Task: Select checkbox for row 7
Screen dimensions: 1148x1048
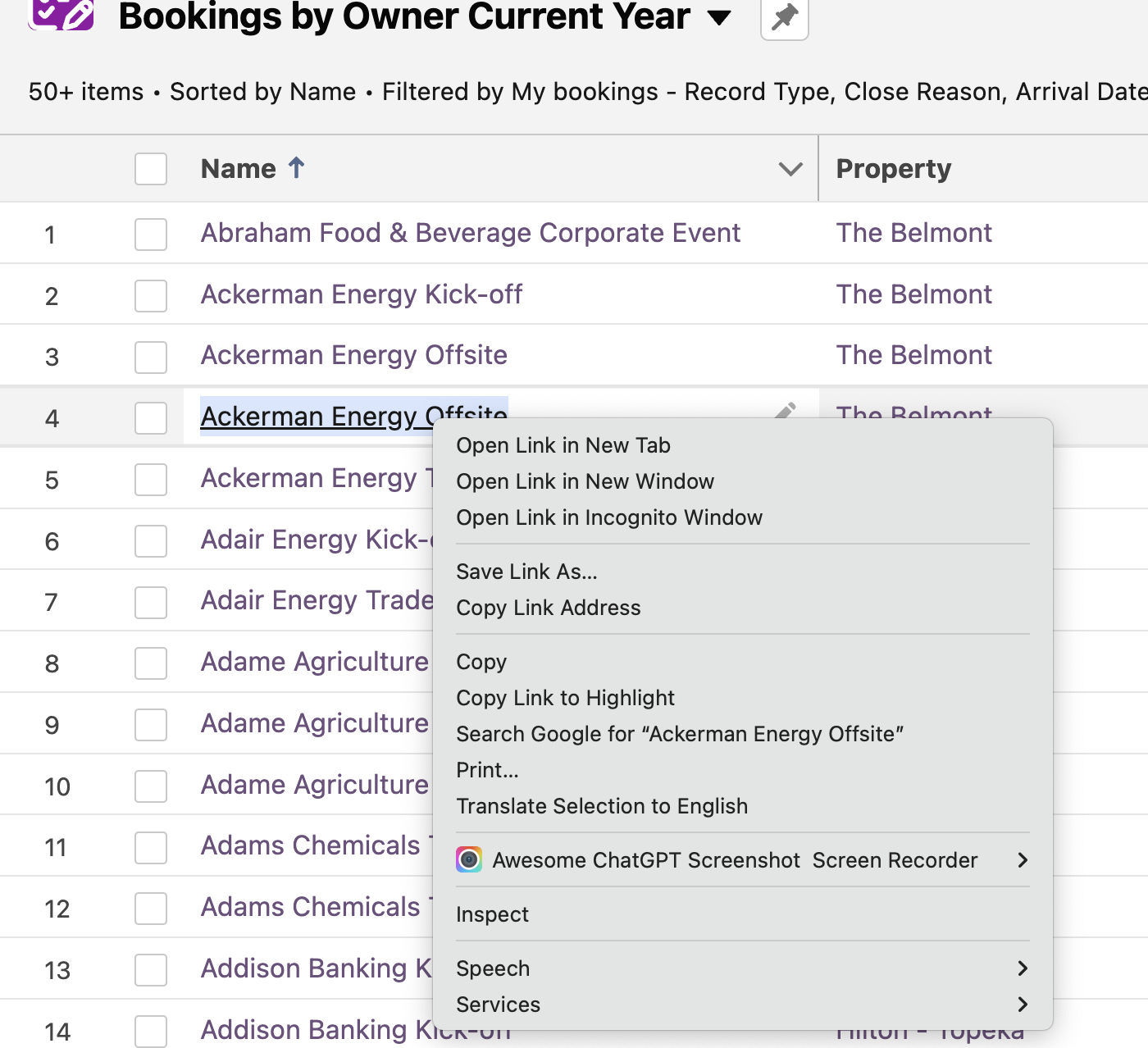Action: [x=151, y=603]
